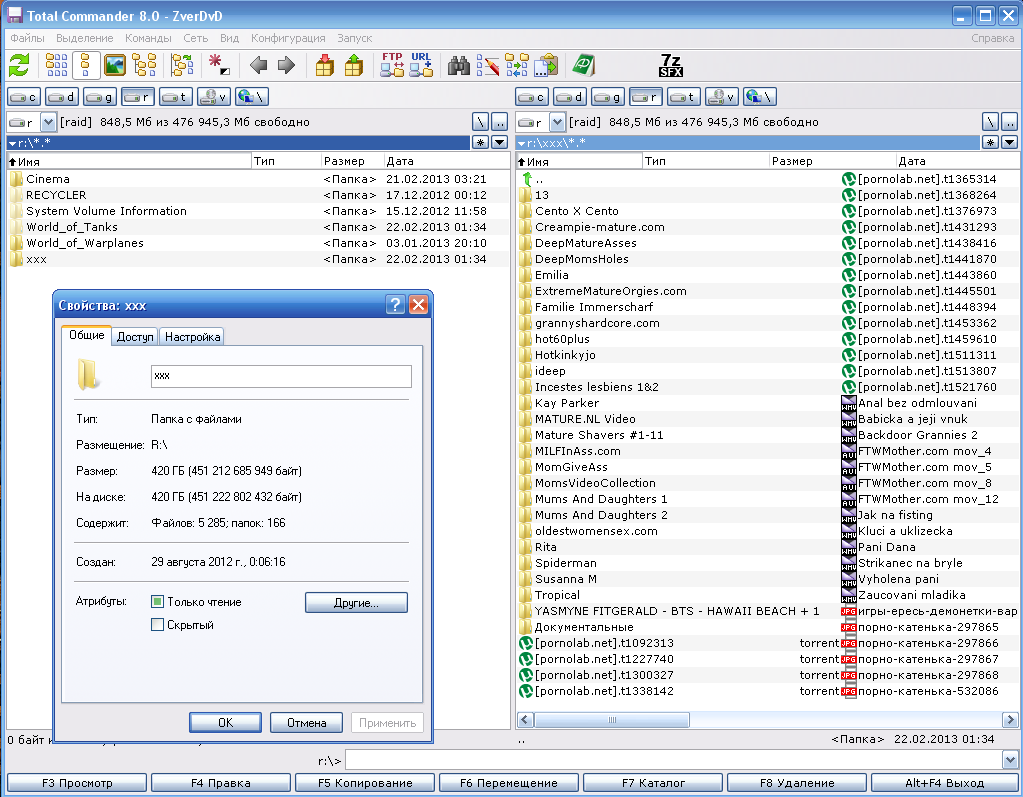This screenshot has height=797, width=1023.
Task: Open the left panel drive dropdown
Action: click(x=47, y=122)
